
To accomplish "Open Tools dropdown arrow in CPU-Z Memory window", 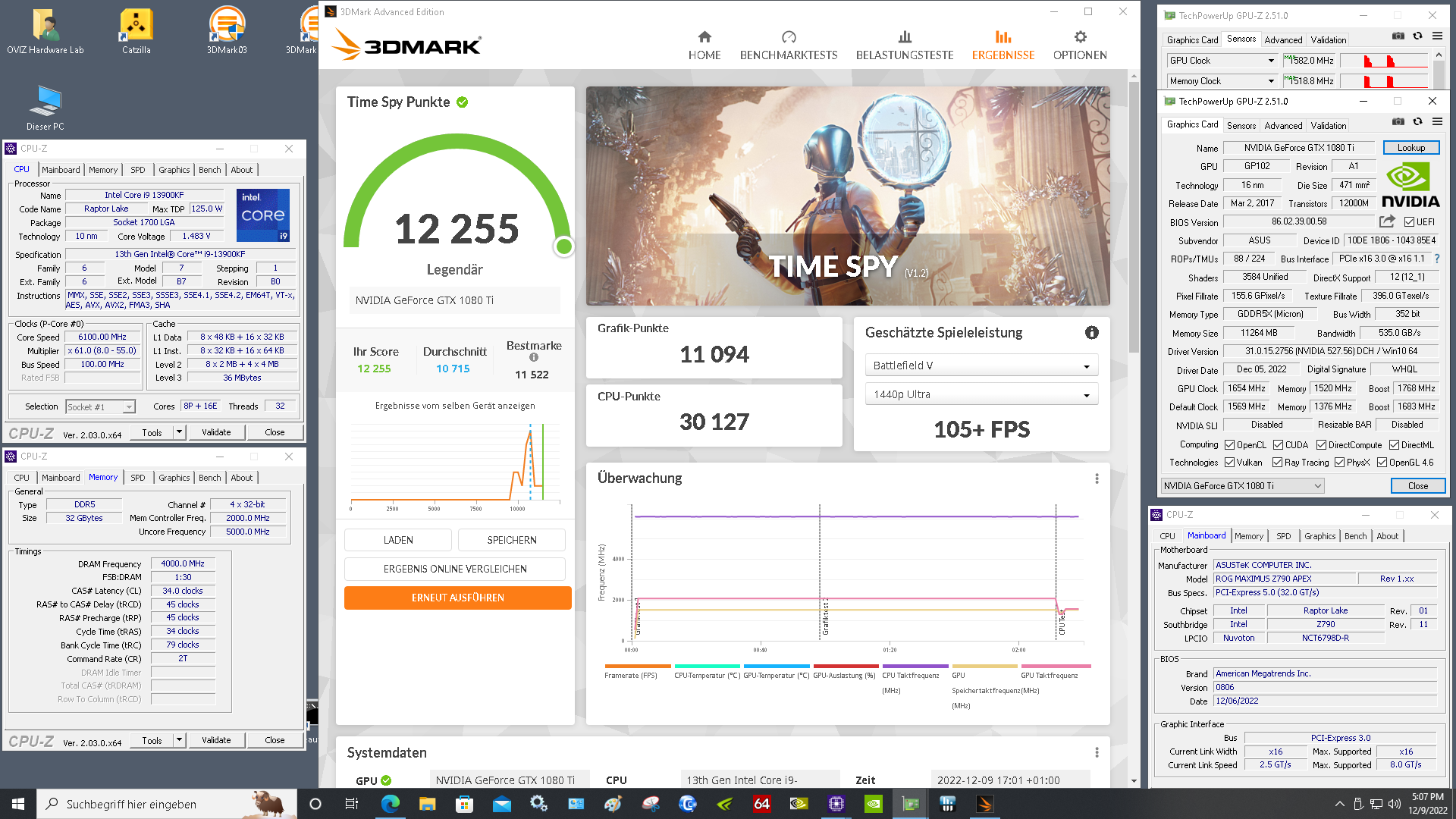I will [x=180, y=740].
